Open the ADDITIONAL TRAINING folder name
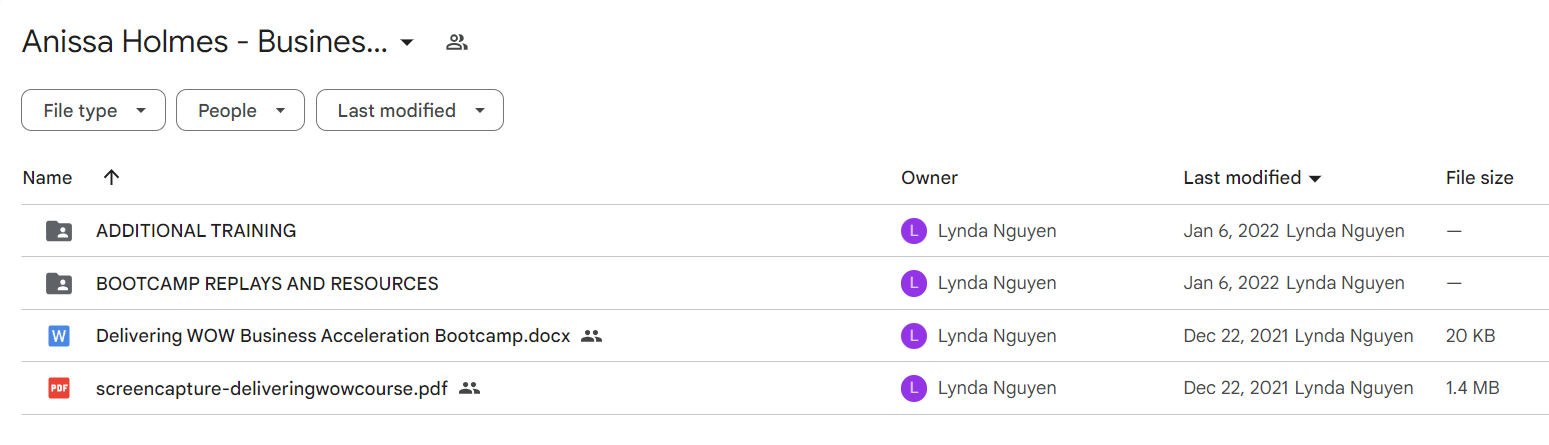Image resolution: width=1549 pixels, height=445 pixels. (x=196, y=231)
